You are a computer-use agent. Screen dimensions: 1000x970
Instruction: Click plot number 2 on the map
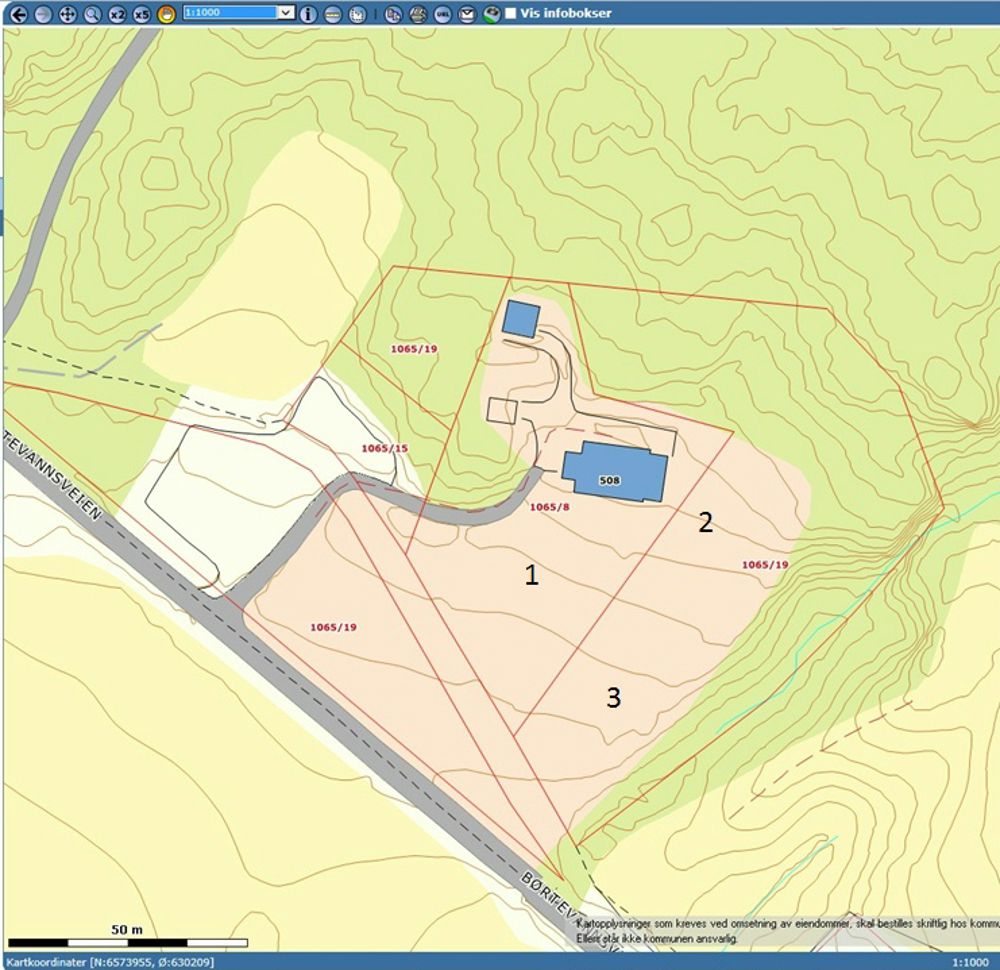tap(705, 522)
